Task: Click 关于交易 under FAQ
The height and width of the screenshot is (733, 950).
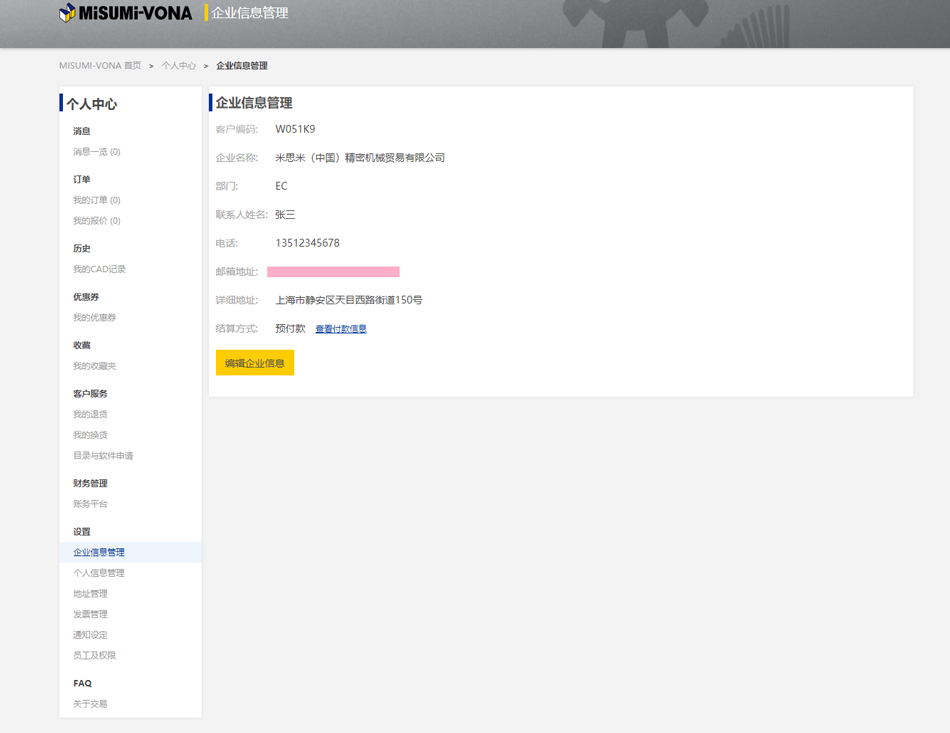Action: 90,704
